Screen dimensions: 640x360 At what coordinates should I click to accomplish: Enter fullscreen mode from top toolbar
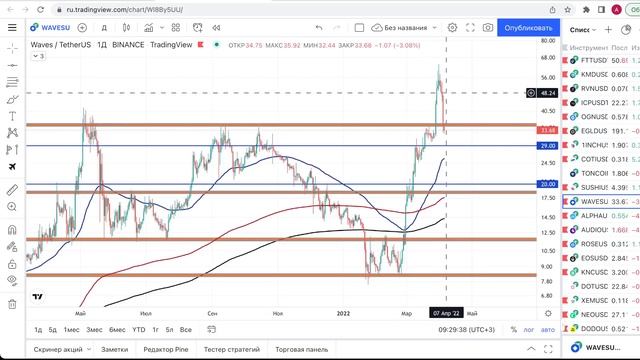pyautogui.click(x=470, y=27)
